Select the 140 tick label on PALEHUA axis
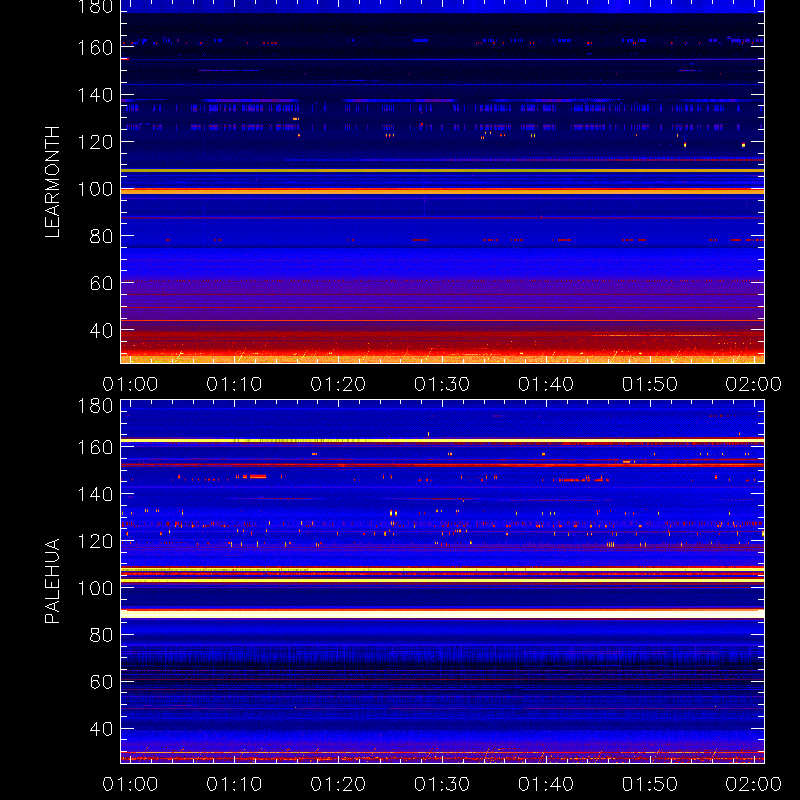Viewport: 800px width, 800px height. coord(95,494)
